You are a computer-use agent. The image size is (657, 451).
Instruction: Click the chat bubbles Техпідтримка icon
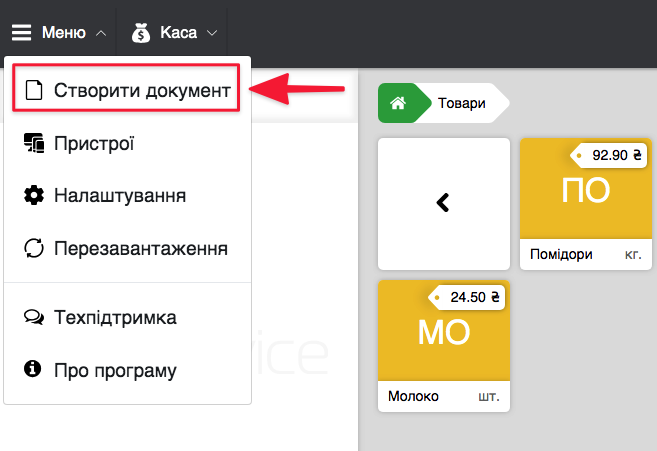pyautogui.click(x=34, y=318)
